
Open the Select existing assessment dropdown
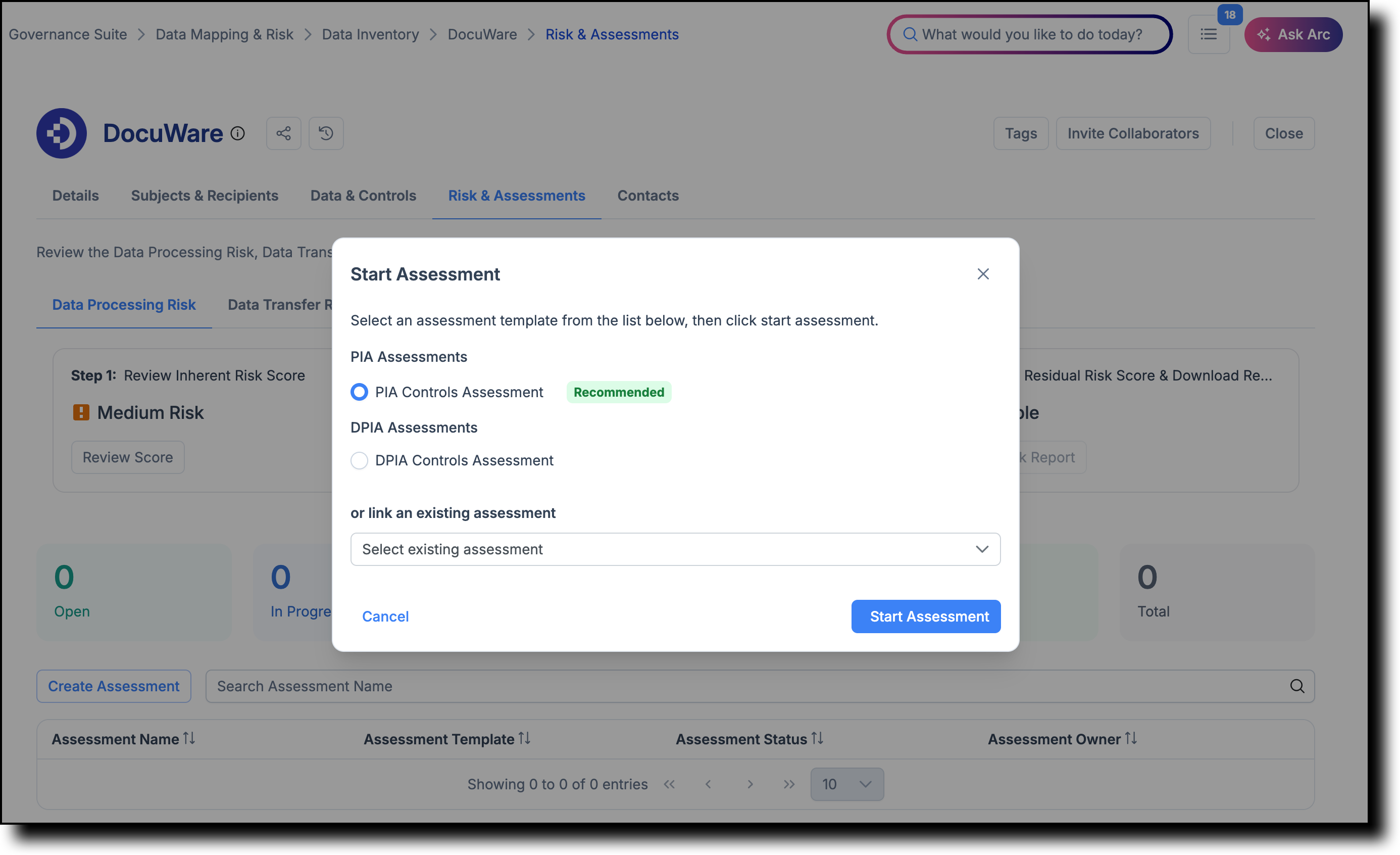tap(675, 549)
